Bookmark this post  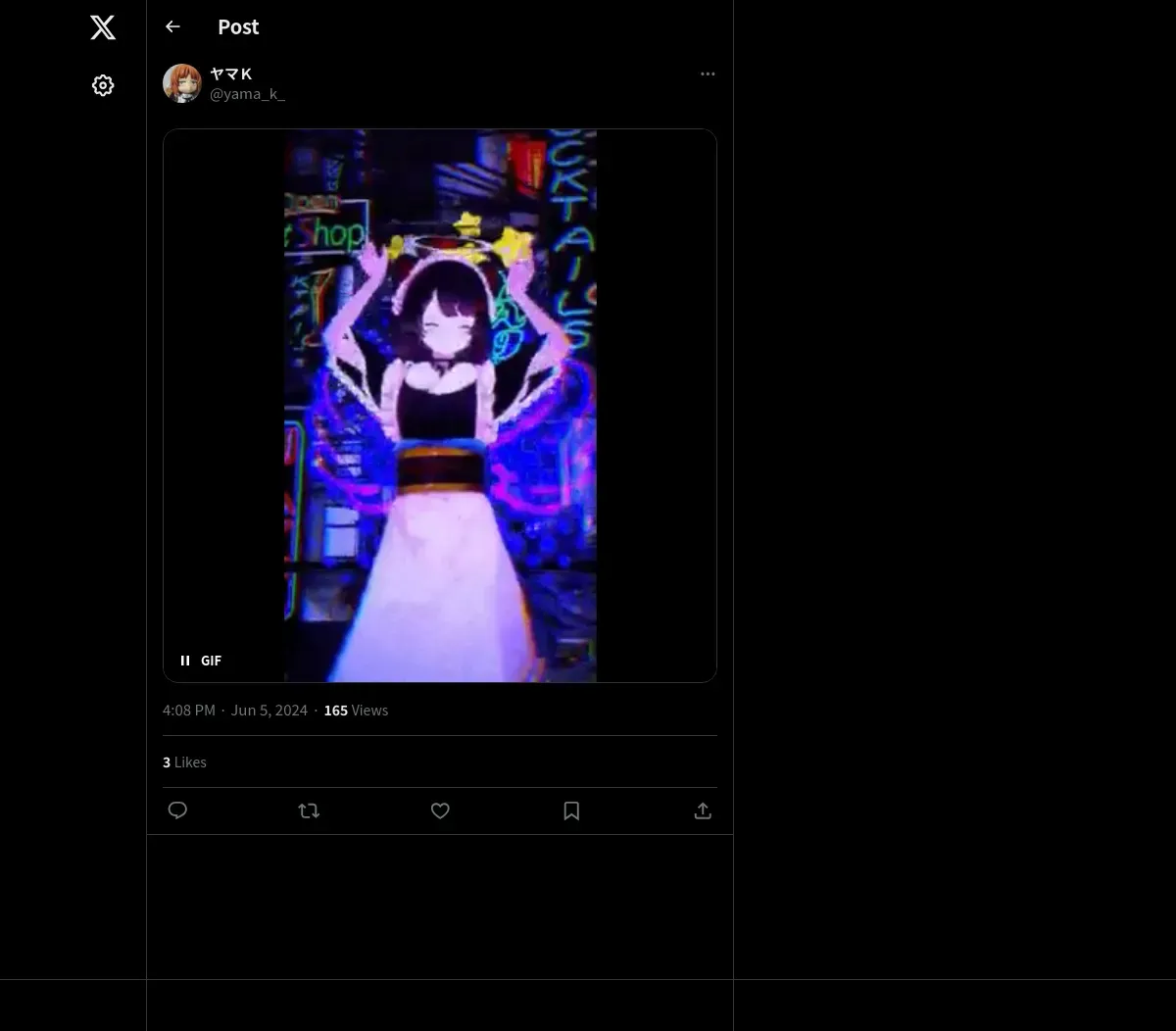(571, 810)
